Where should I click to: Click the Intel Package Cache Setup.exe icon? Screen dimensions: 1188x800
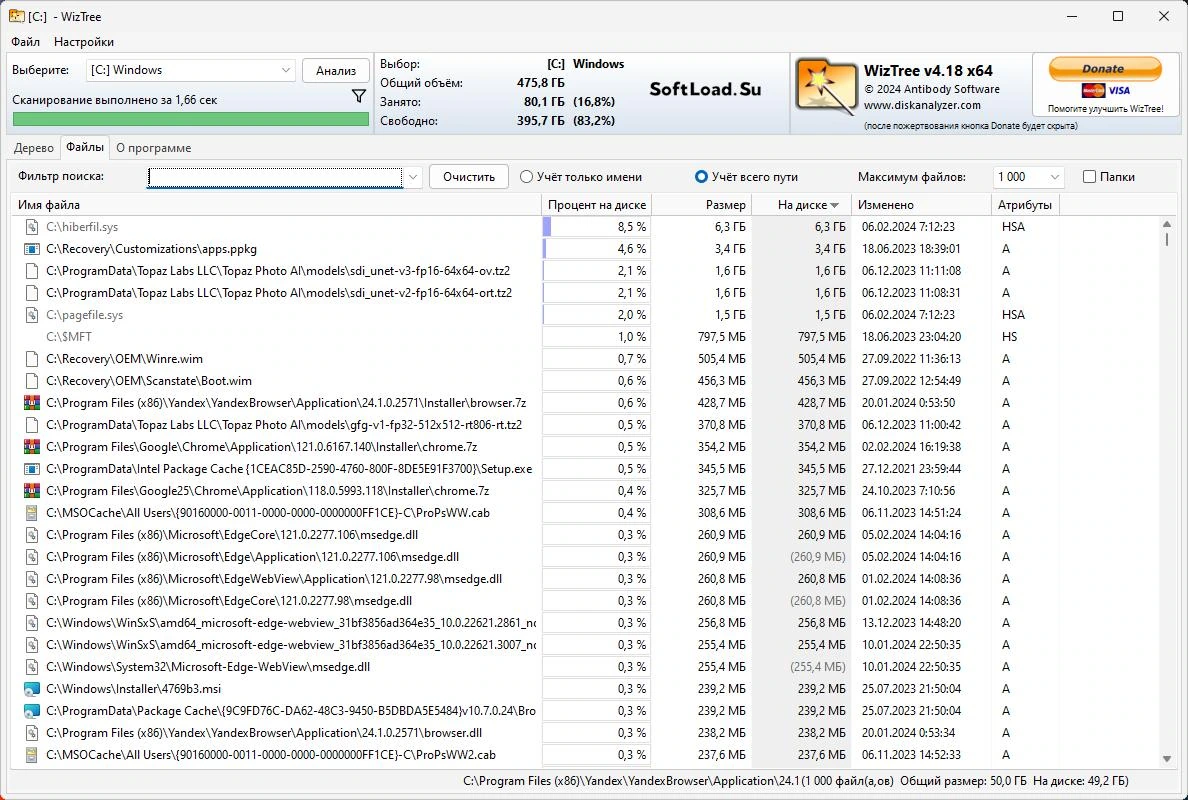pos(31,468)
